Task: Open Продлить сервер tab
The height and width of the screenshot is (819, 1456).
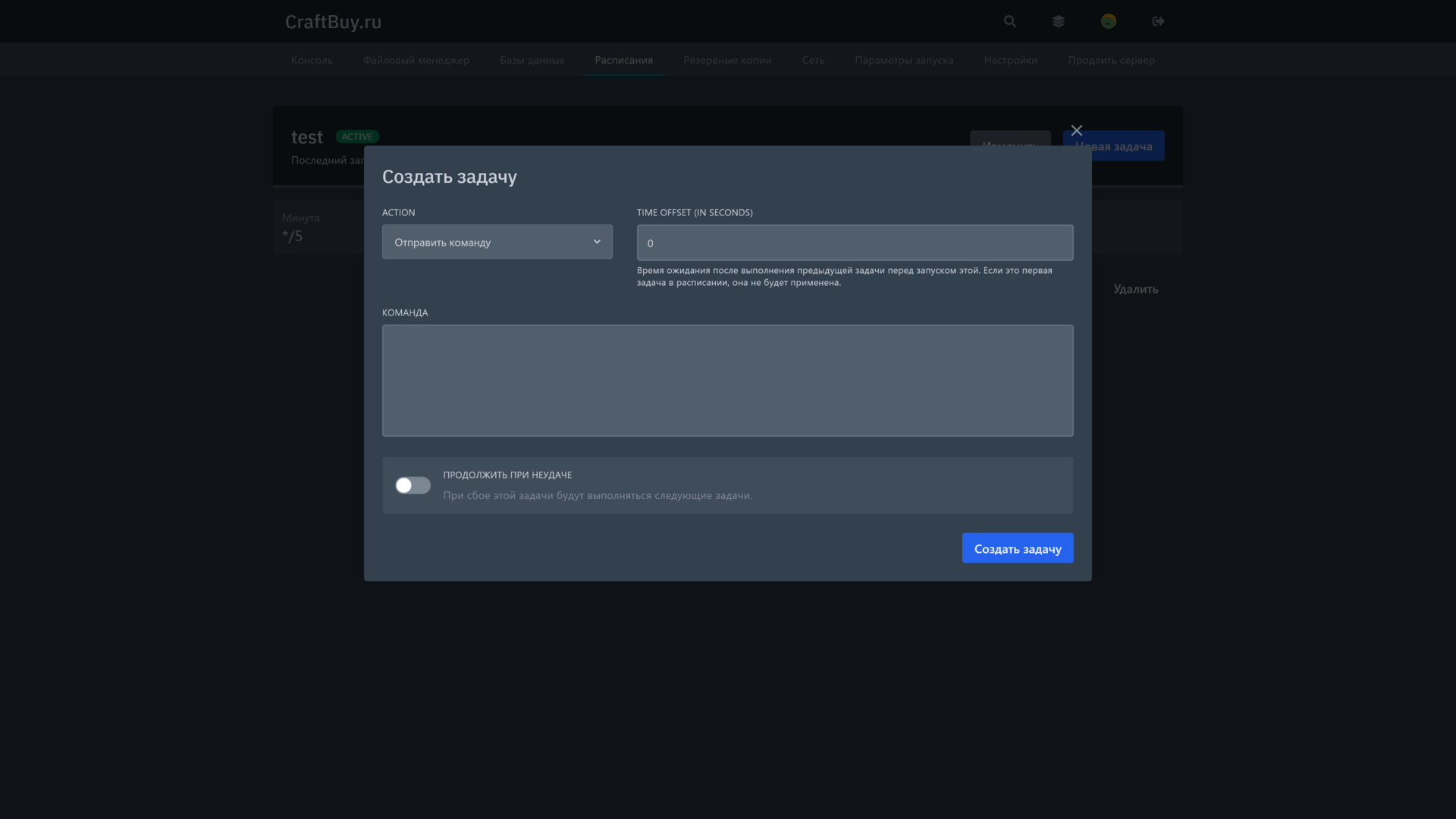Action: (1112, 60)
